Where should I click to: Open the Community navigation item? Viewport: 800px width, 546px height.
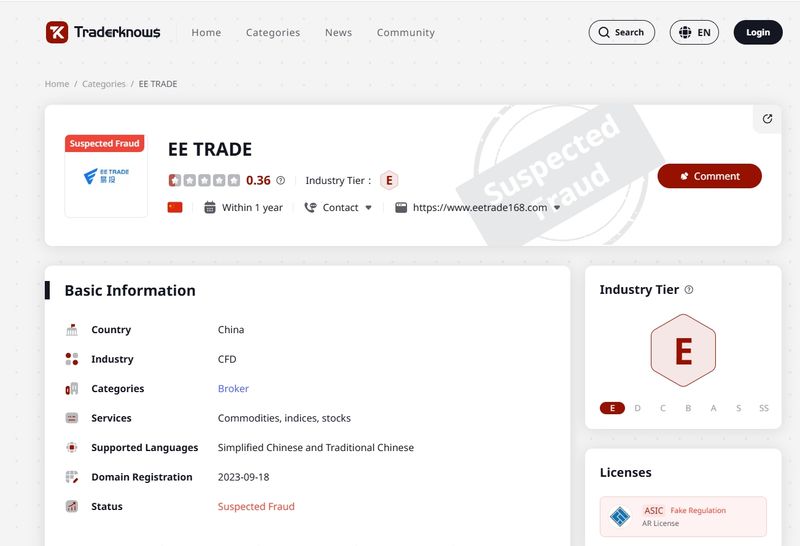[406, 33]
